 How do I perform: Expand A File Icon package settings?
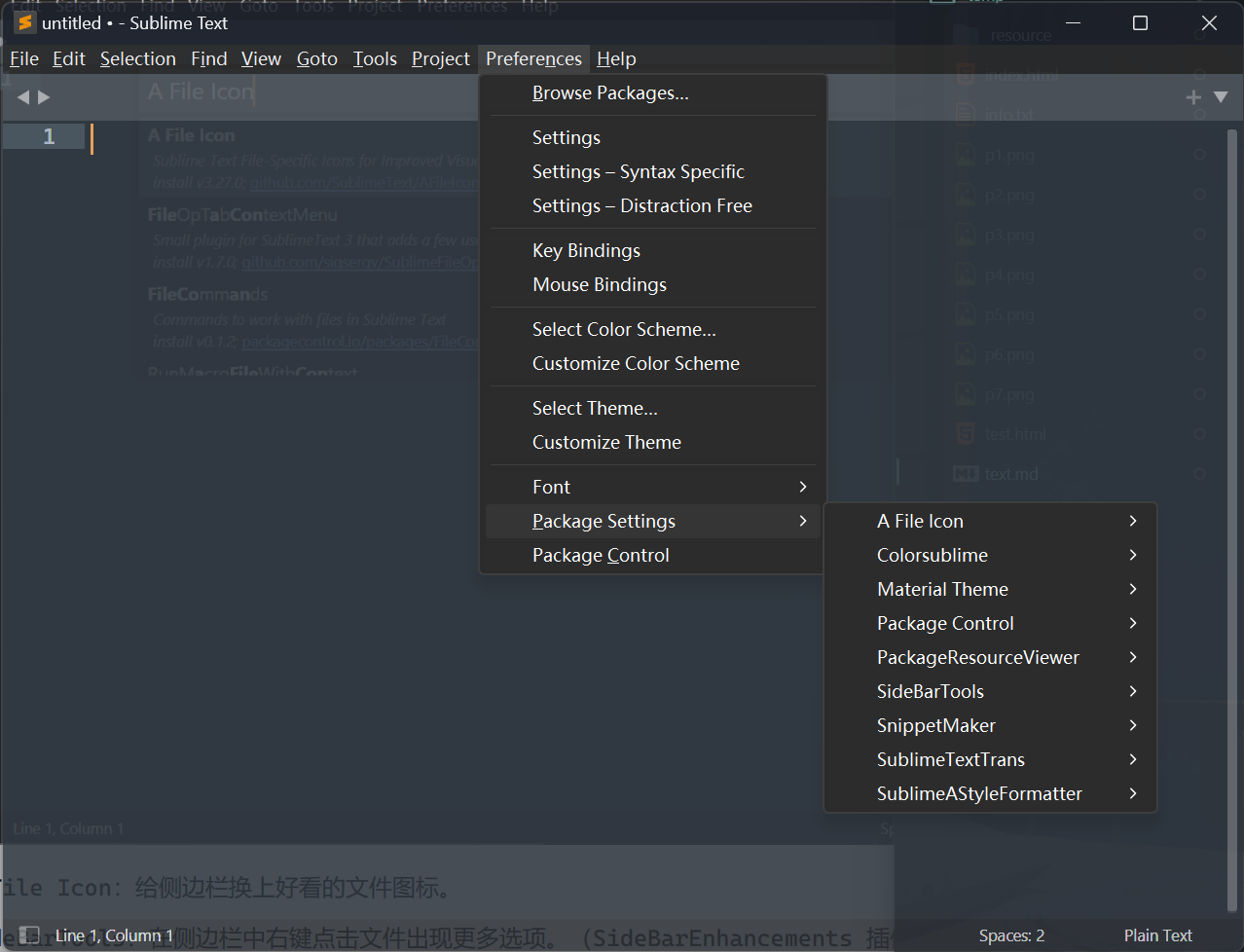(990, 522)
